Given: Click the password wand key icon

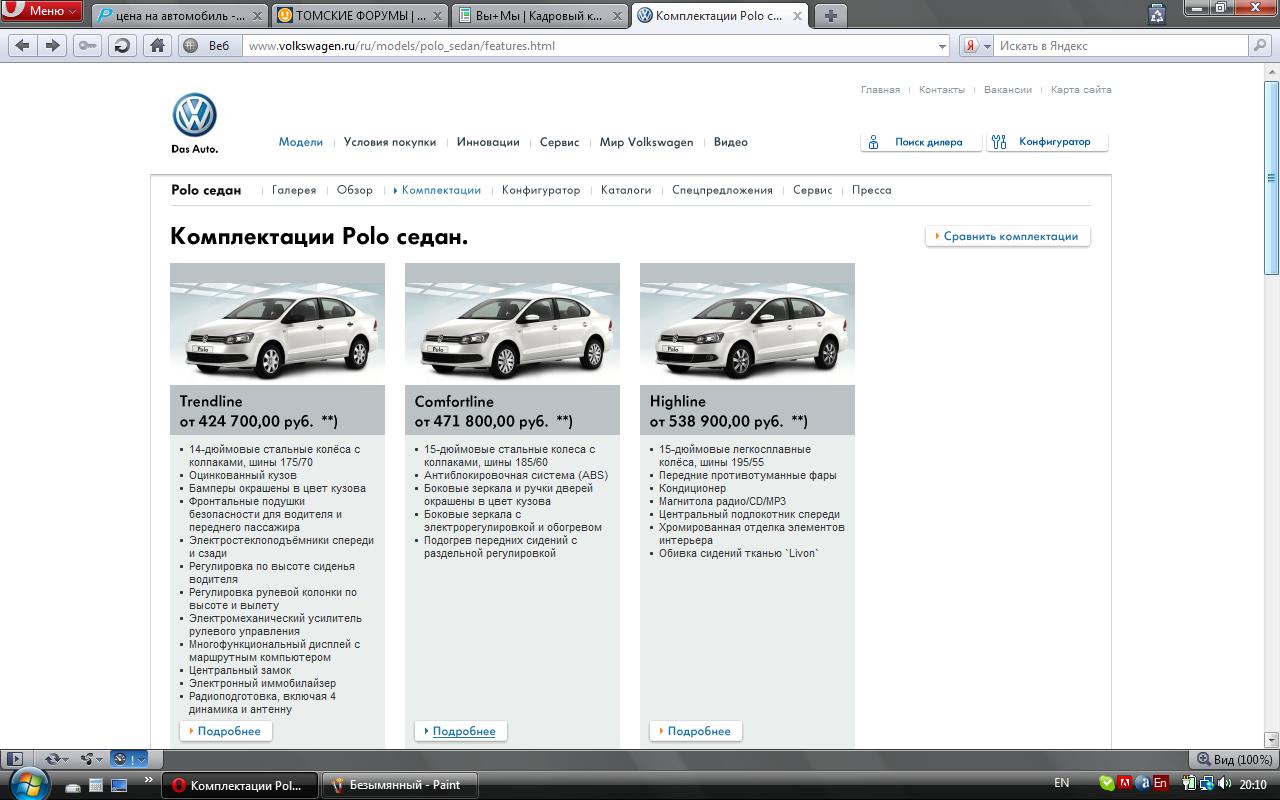Looking at the screenshot, I should pyautogui.click(x=88, y=45).
